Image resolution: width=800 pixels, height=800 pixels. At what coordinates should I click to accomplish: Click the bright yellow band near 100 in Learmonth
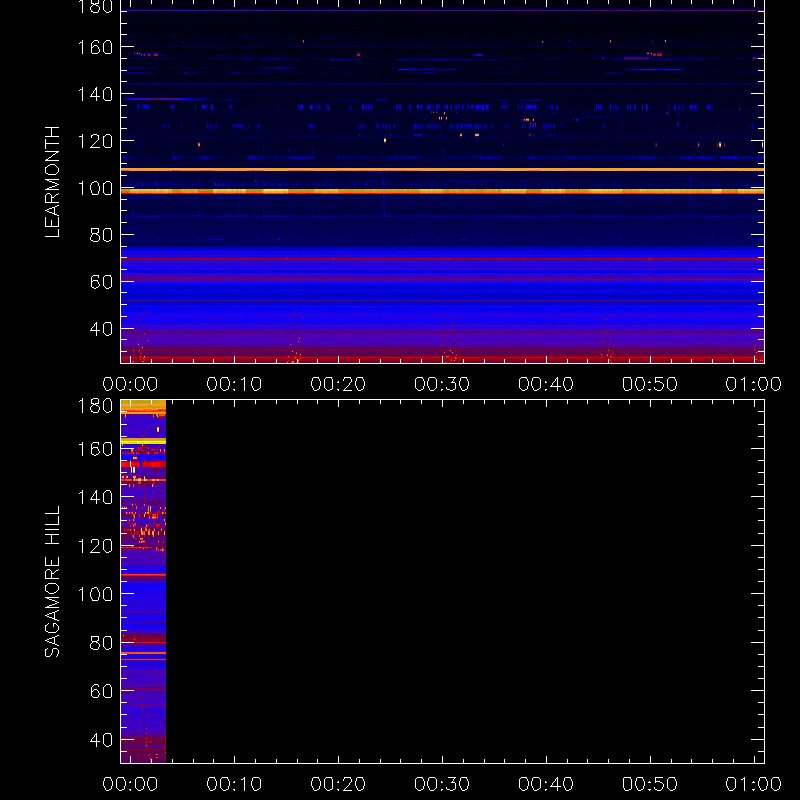point(442,191)
